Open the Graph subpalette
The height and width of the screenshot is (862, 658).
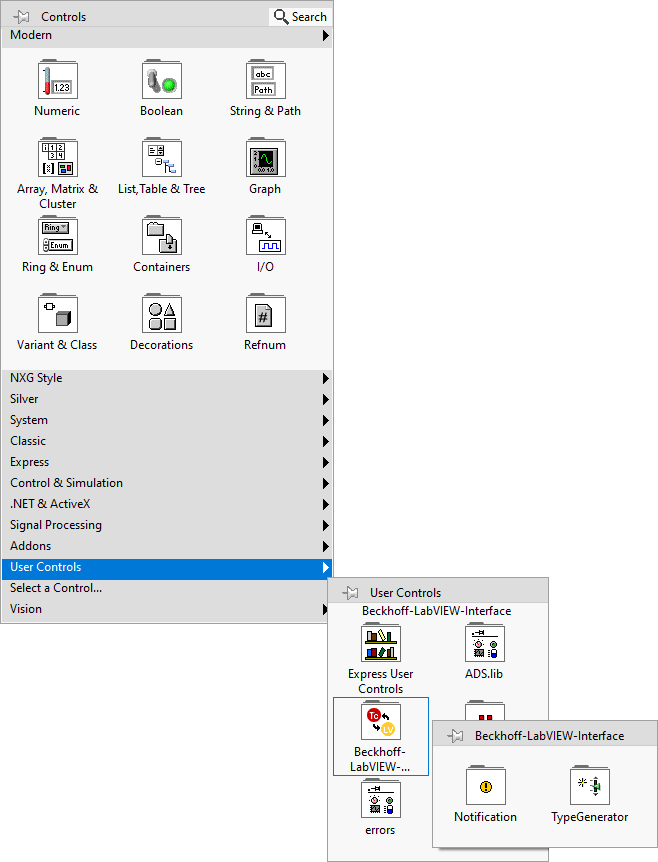[x=266, y=158]
